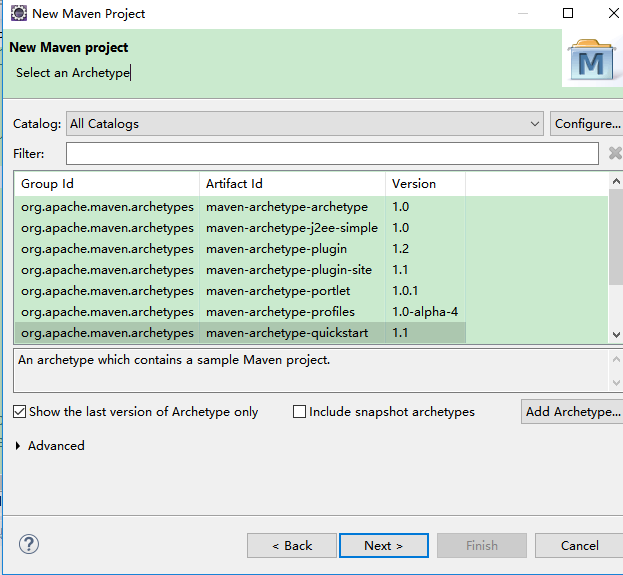Select the maven-archetype-quickstart row
The width and height of the screenshot is (623, 575).
click(x=240, y=333)
